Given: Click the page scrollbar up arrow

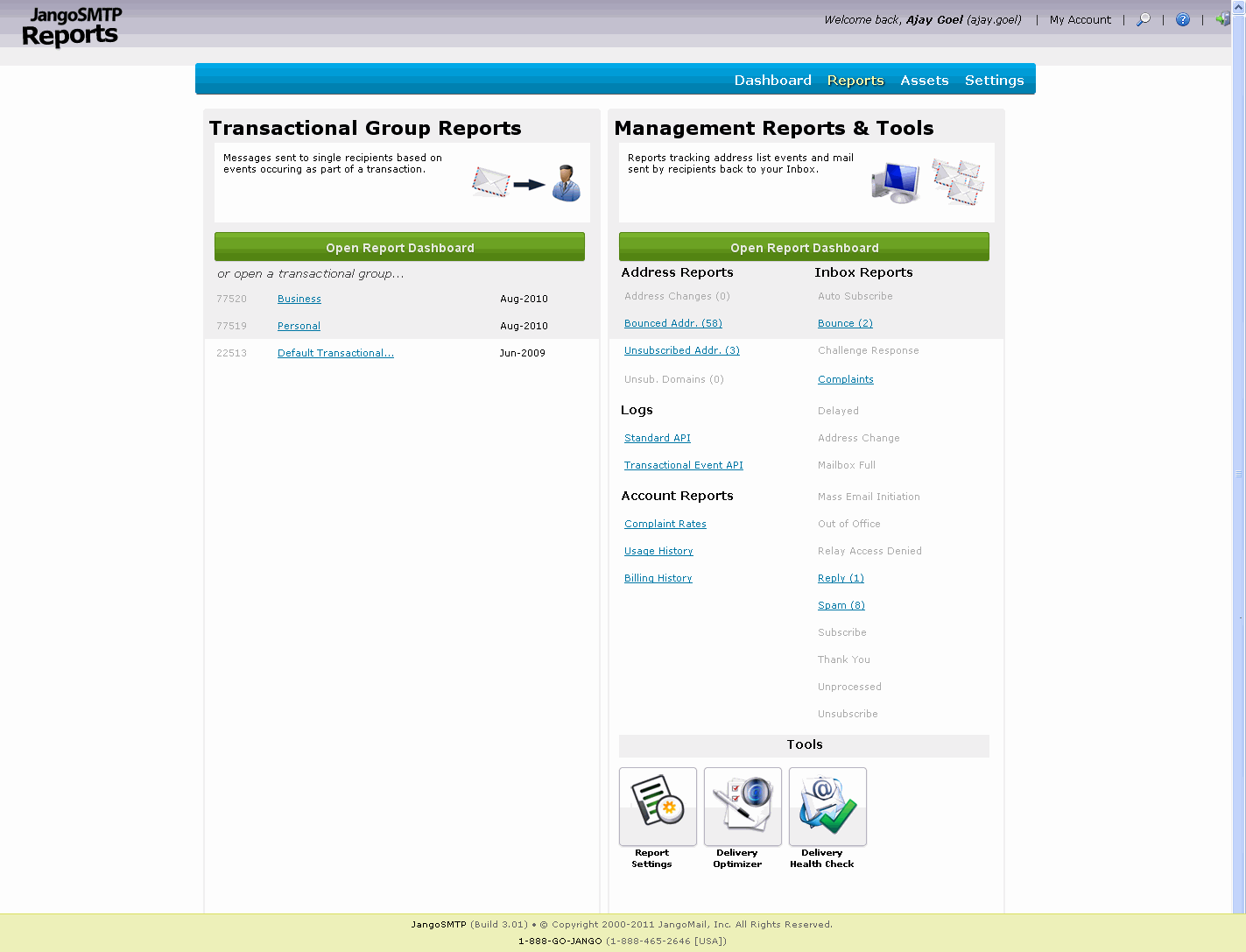Looking at the screenshot, I should point(1239,6).
